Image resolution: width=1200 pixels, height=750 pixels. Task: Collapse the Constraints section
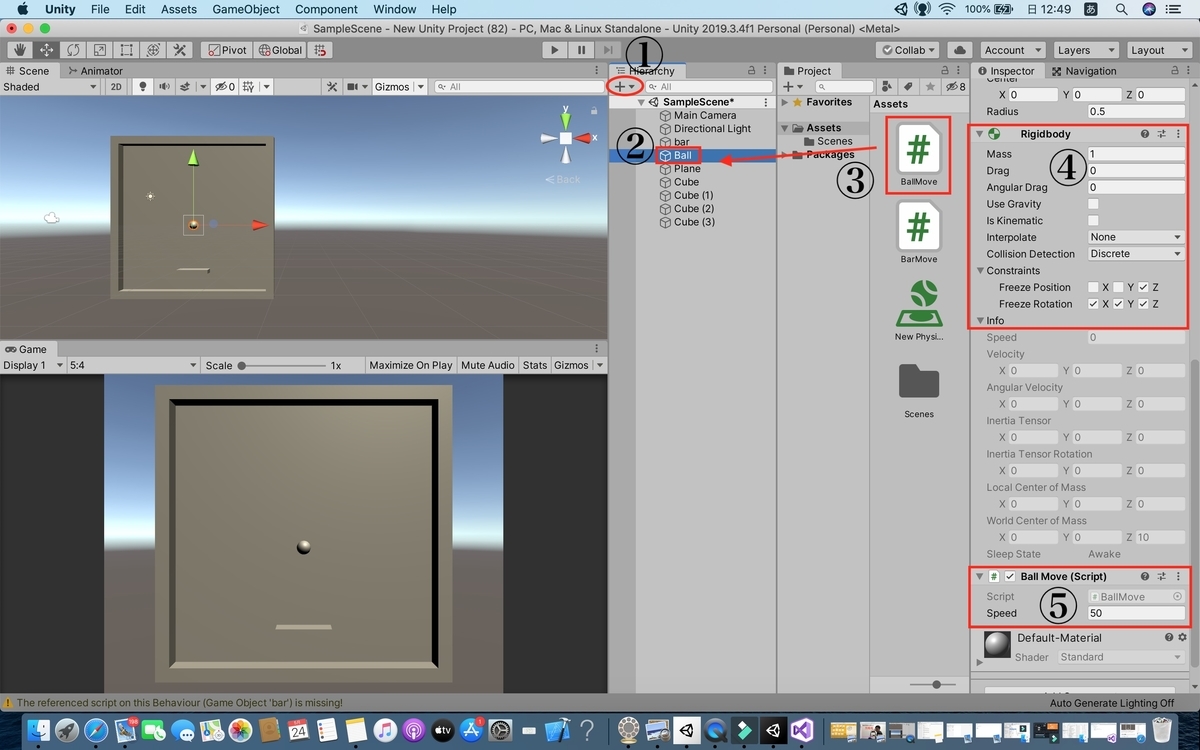coord(980,271)
